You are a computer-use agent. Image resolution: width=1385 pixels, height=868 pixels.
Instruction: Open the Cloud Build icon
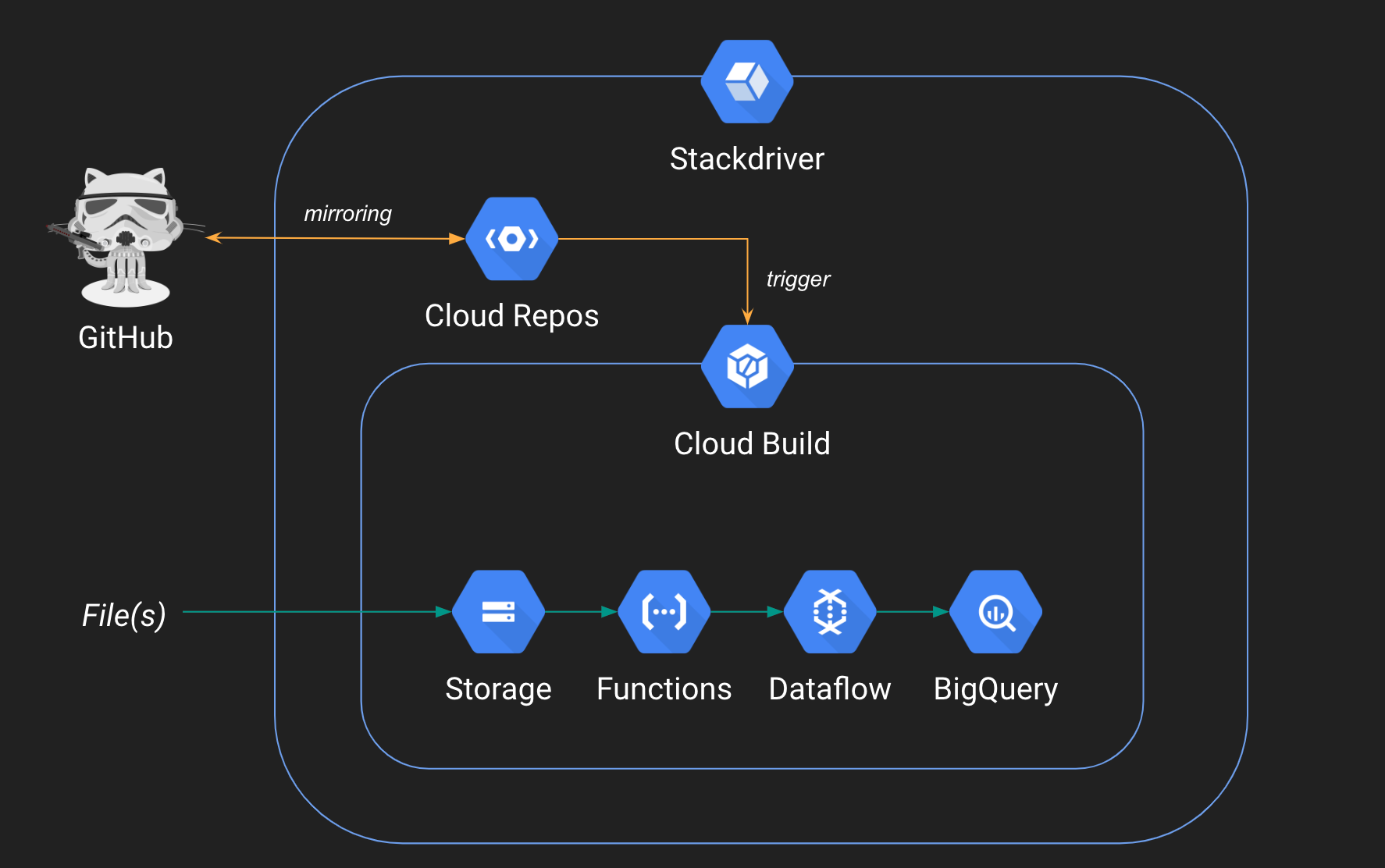click(747, 365)
